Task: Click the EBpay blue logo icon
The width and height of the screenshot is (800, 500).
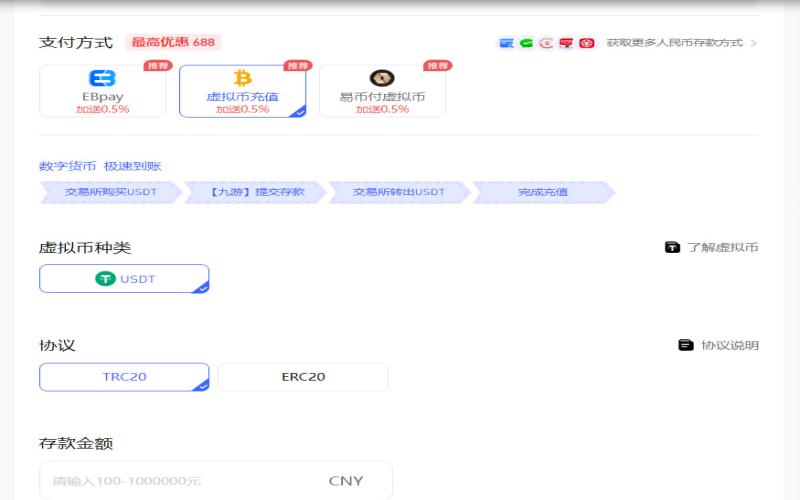Action: [103, 78]
